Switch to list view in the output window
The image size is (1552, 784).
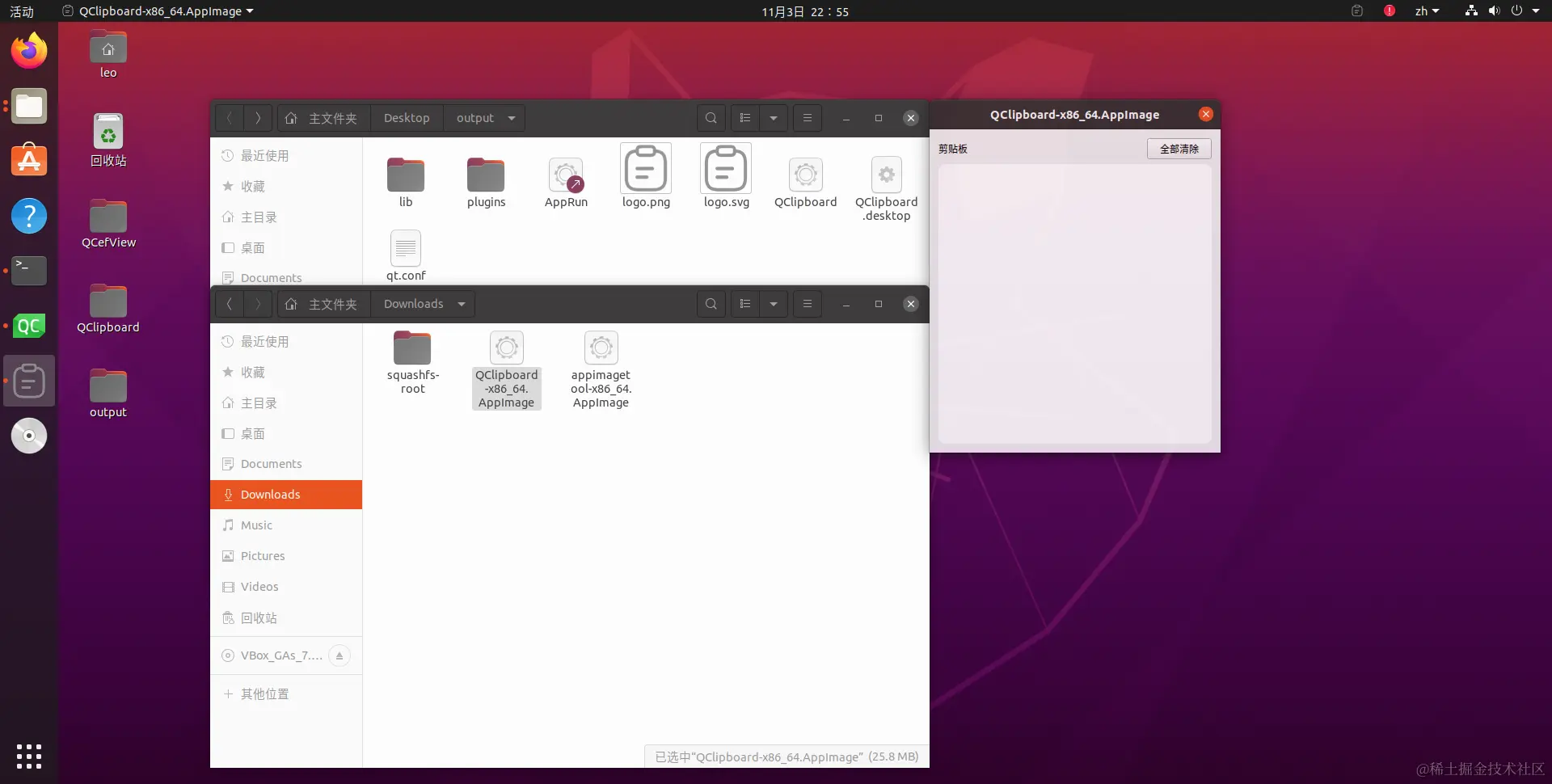coord(745,118)
